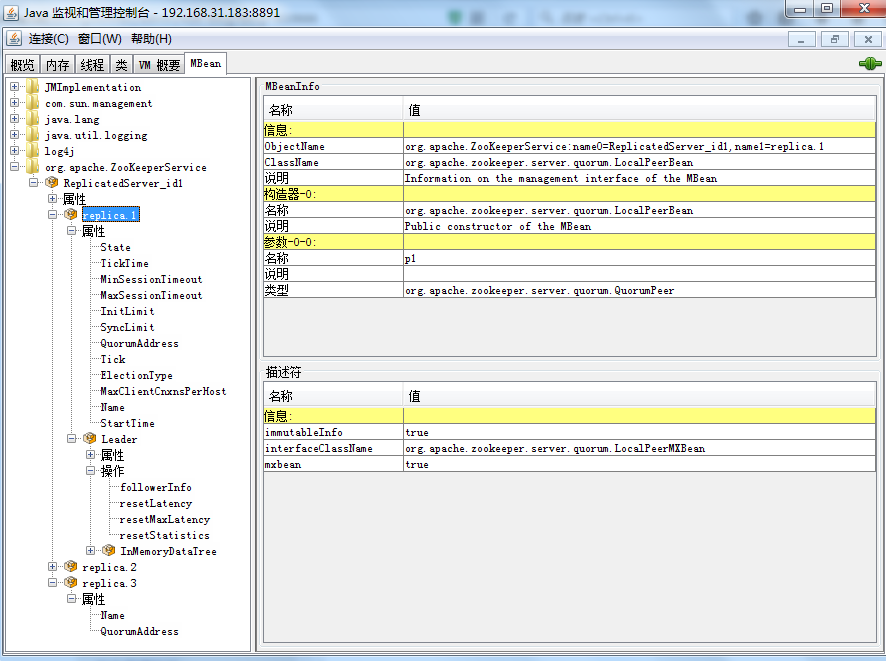The width and height of the screenshot is (886, 661).
Task: Expand the java.util.logging node
Action: pyautogui.click(x=15, y=135)
